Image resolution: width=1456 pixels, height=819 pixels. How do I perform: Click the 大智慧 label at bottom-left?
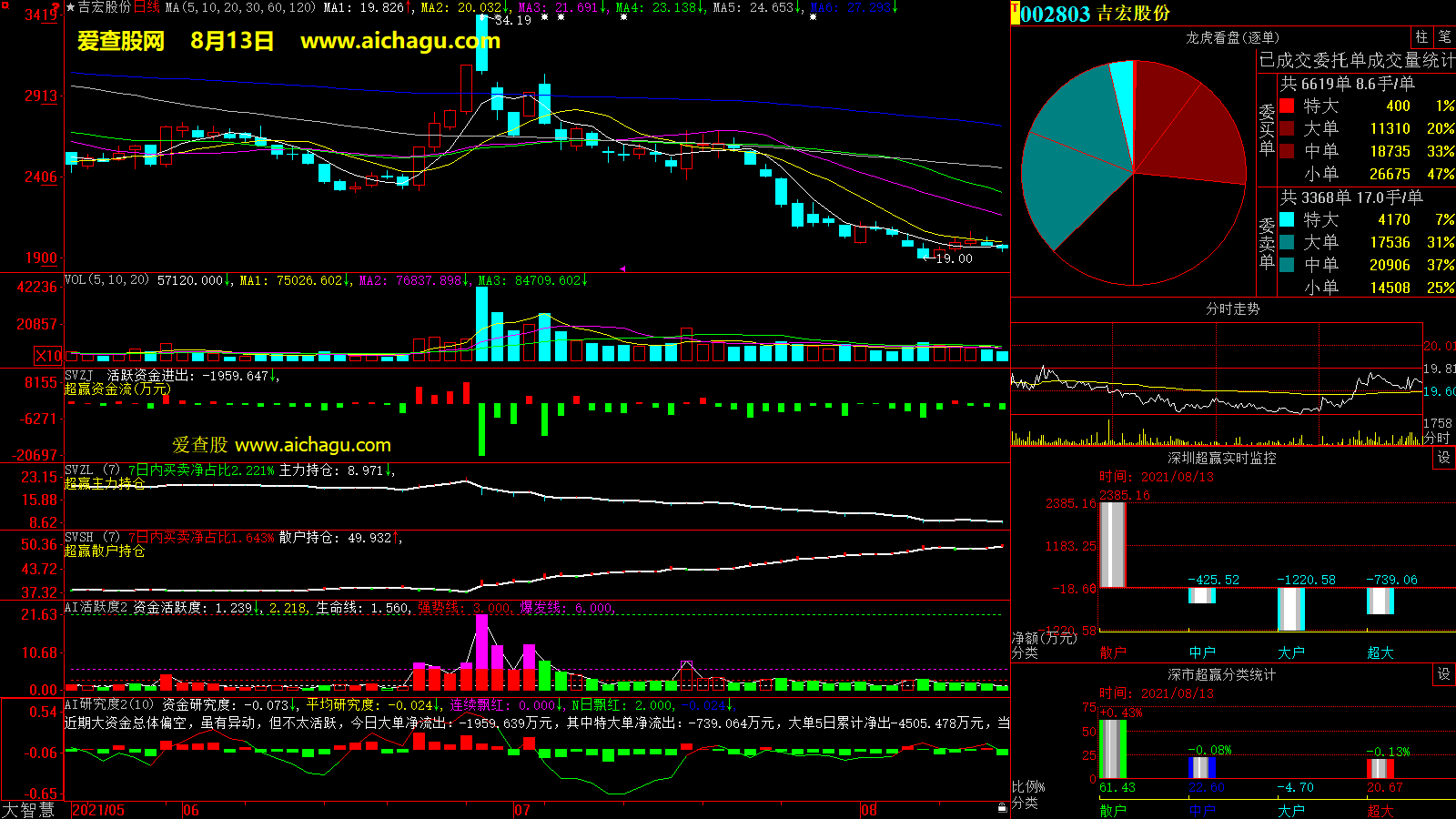point(28,809)
